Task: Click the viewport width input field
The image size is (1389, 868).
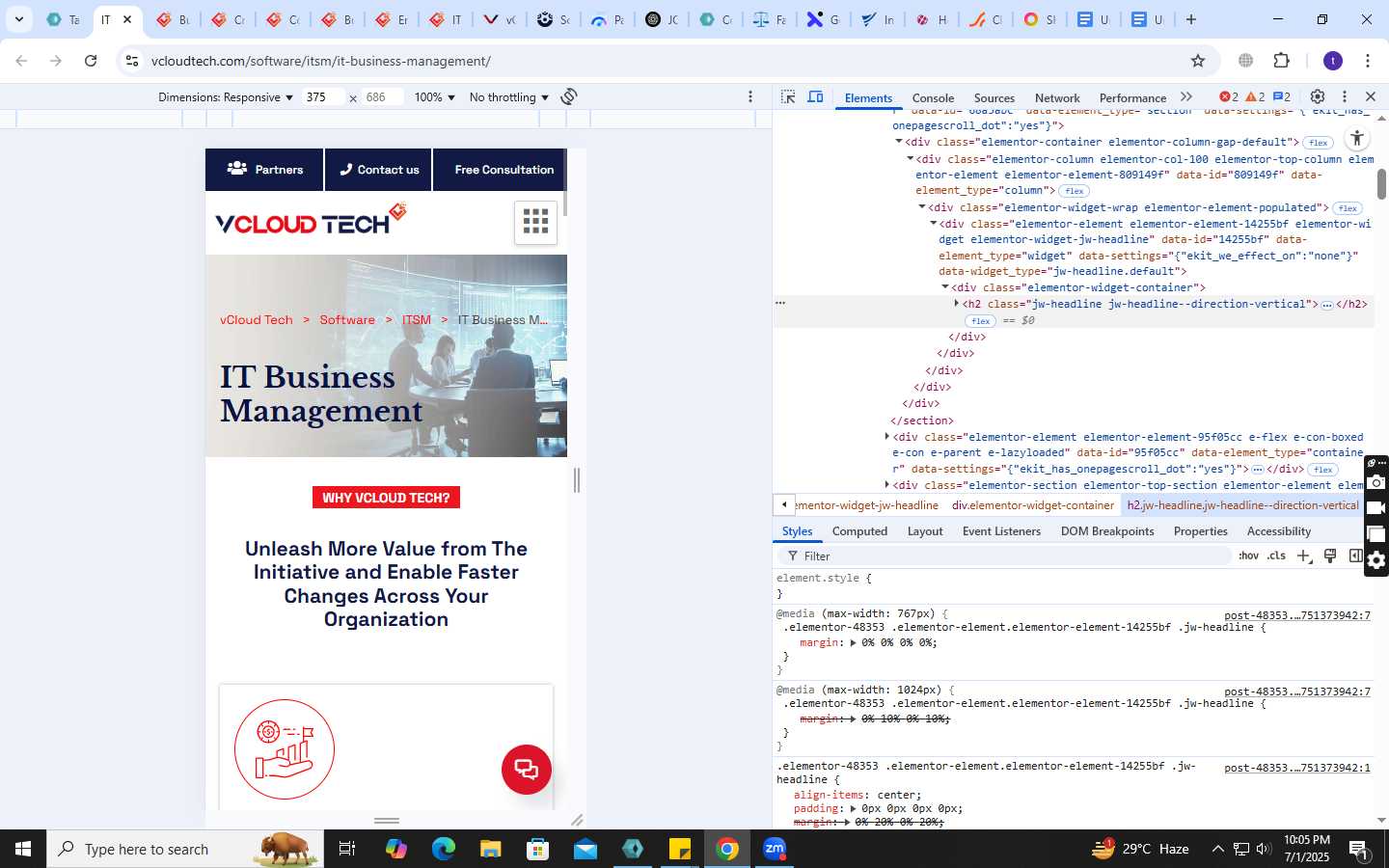Action: (x=322, y=97)
